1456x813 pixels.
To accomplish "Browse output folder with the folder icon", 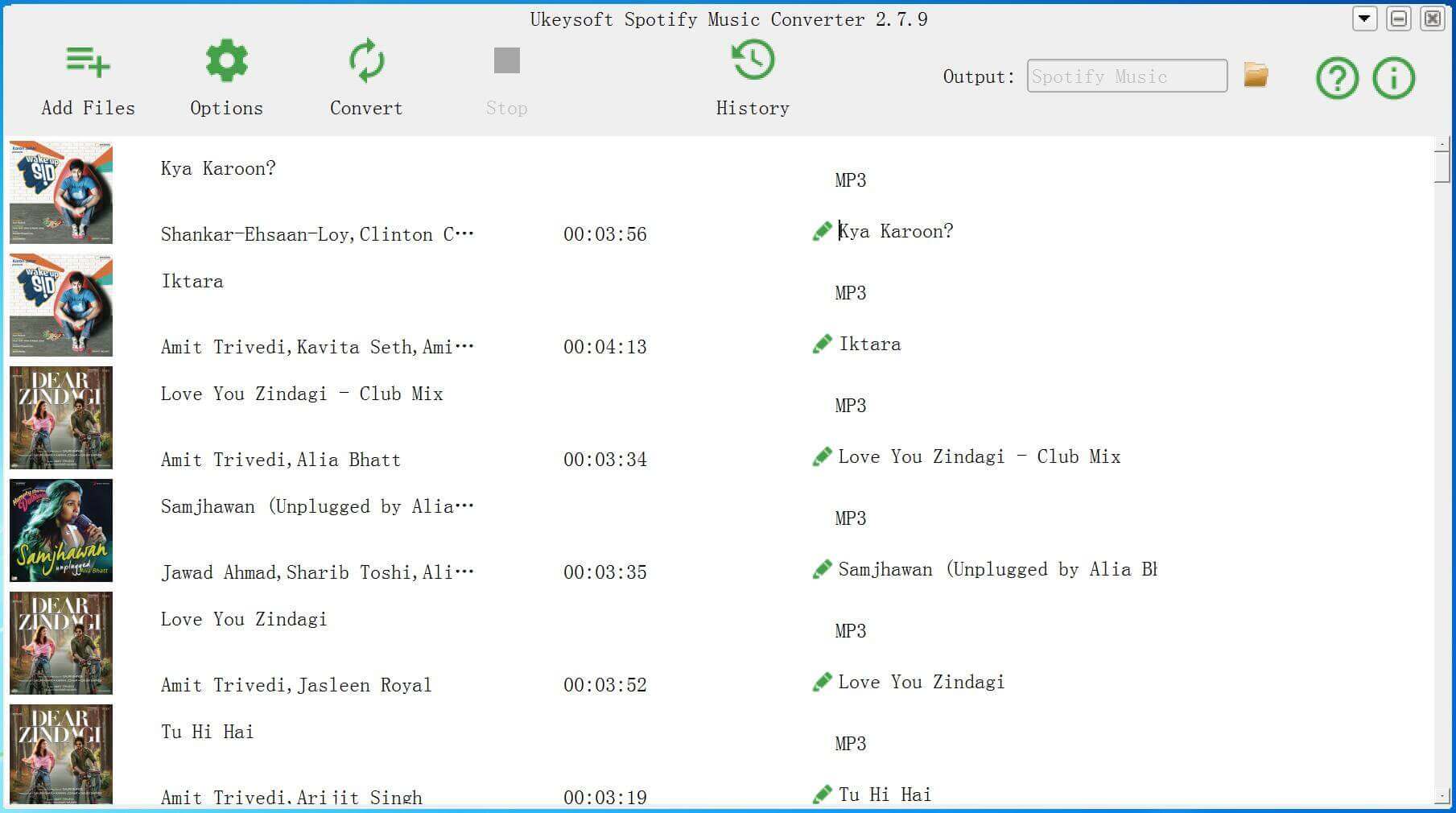I will pyautogui.click(x=1256, y=75).
